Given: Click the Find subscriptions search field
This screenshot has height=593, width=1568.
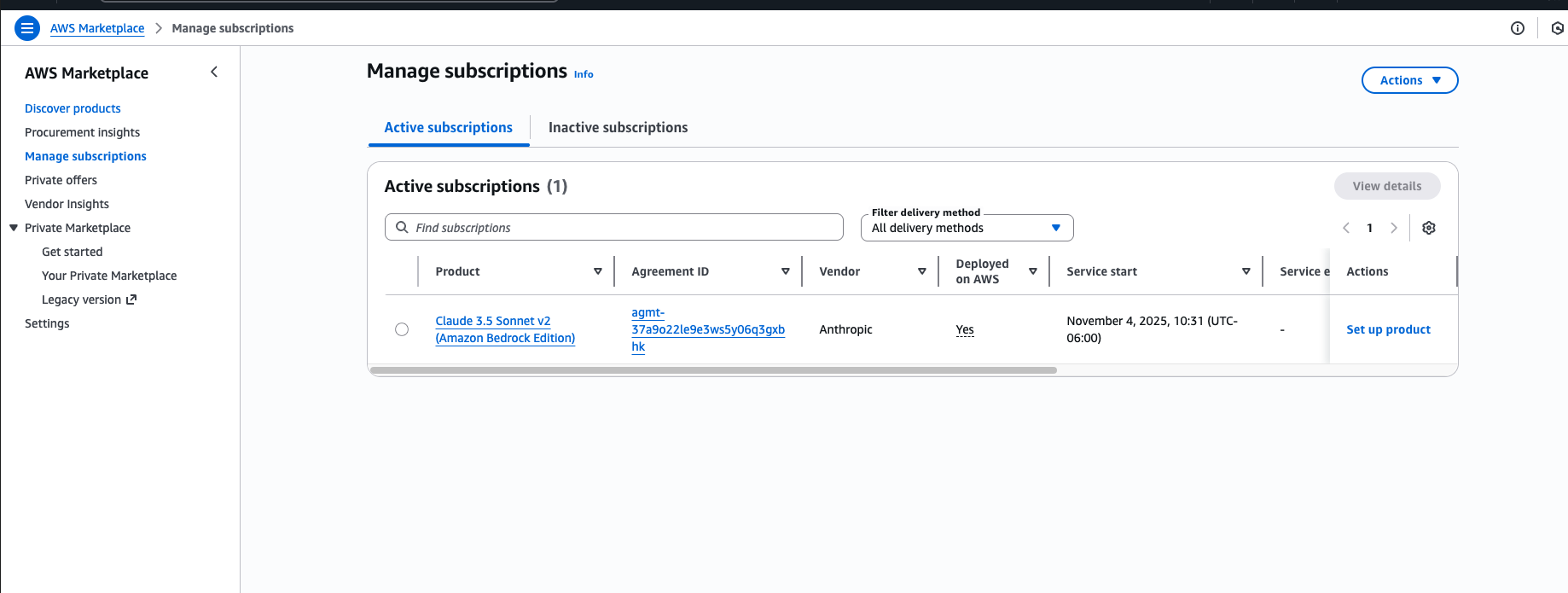Looking at the screenshot, I should (614, 228).
